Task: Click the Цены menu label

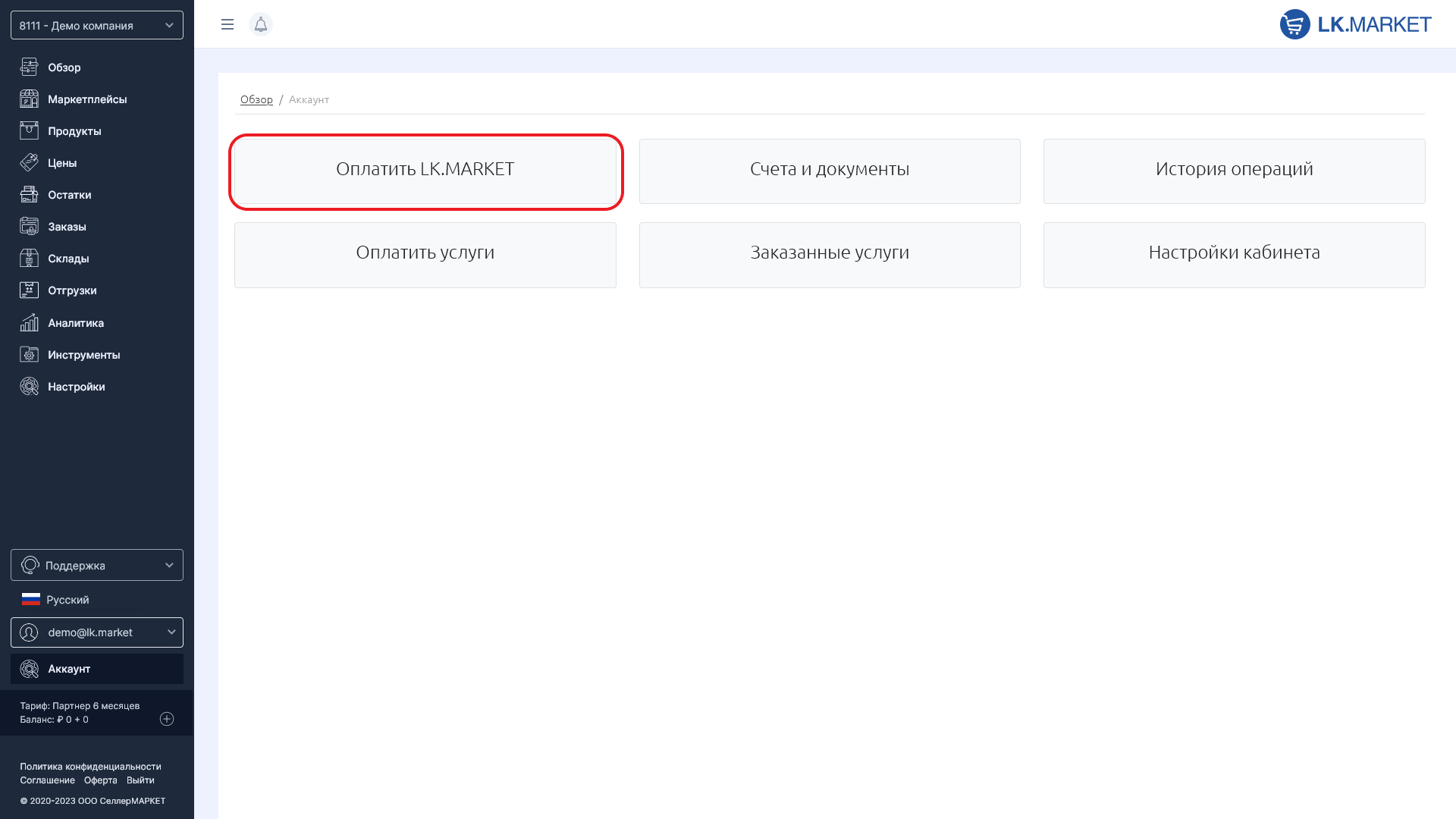Action: (x=62, y=163)
